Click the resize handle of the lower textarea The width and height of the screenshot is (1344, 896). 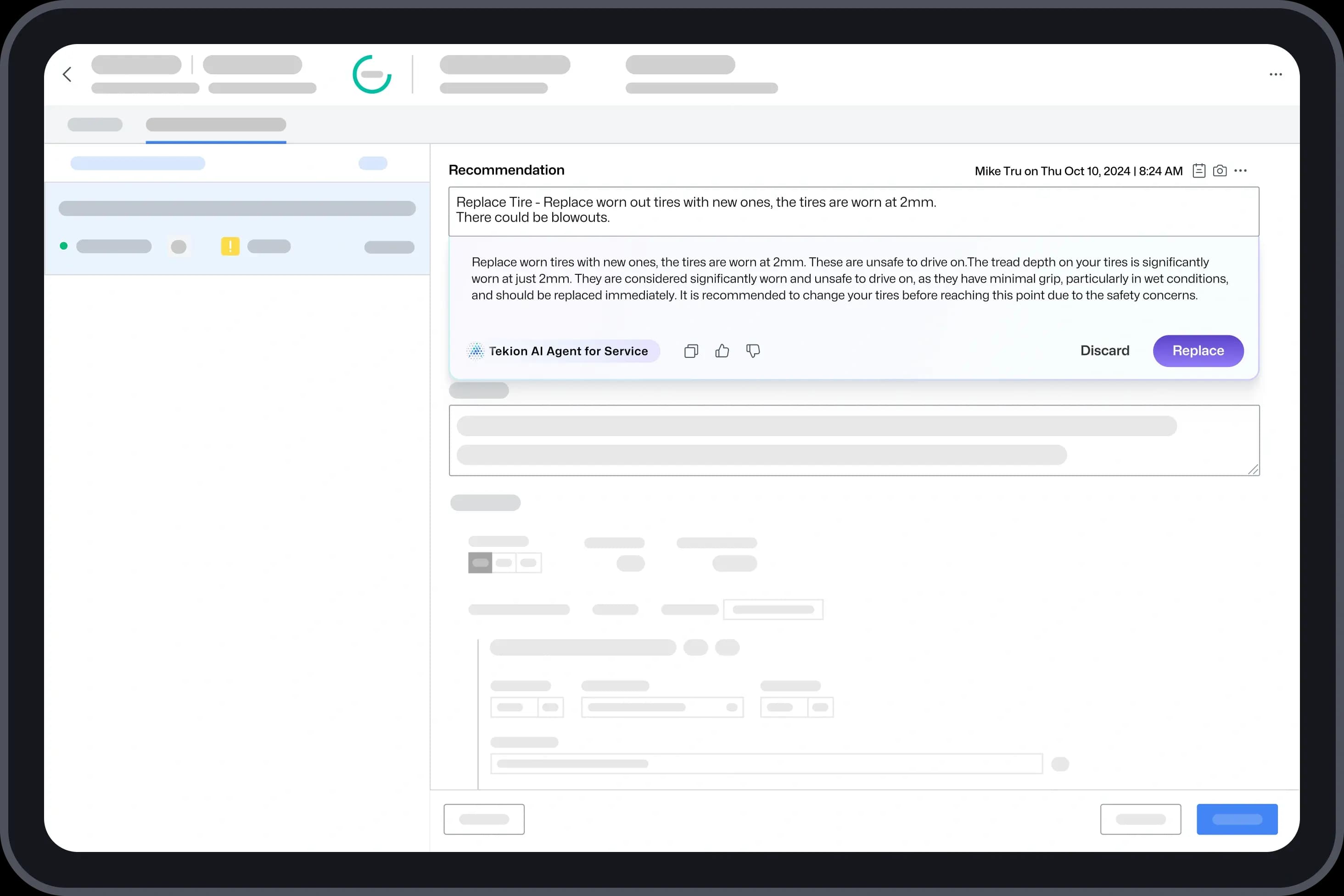click(x=1253, y=470)
